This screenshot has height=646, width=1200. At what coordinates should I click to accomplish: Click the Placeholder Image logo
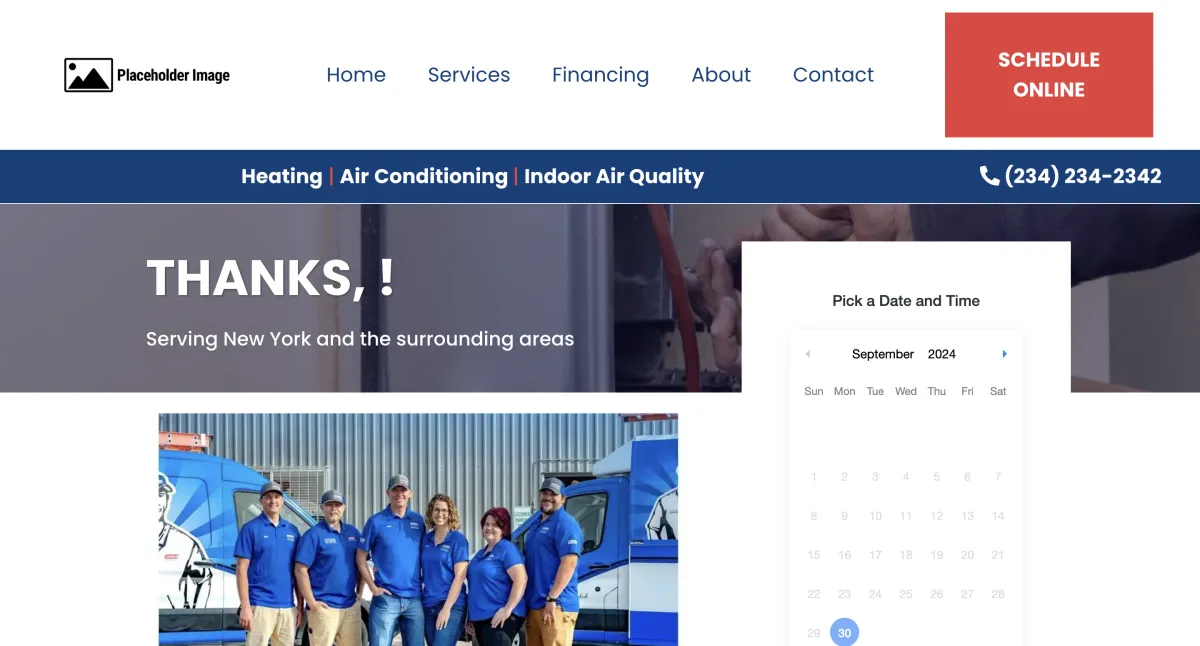point(147,75)
